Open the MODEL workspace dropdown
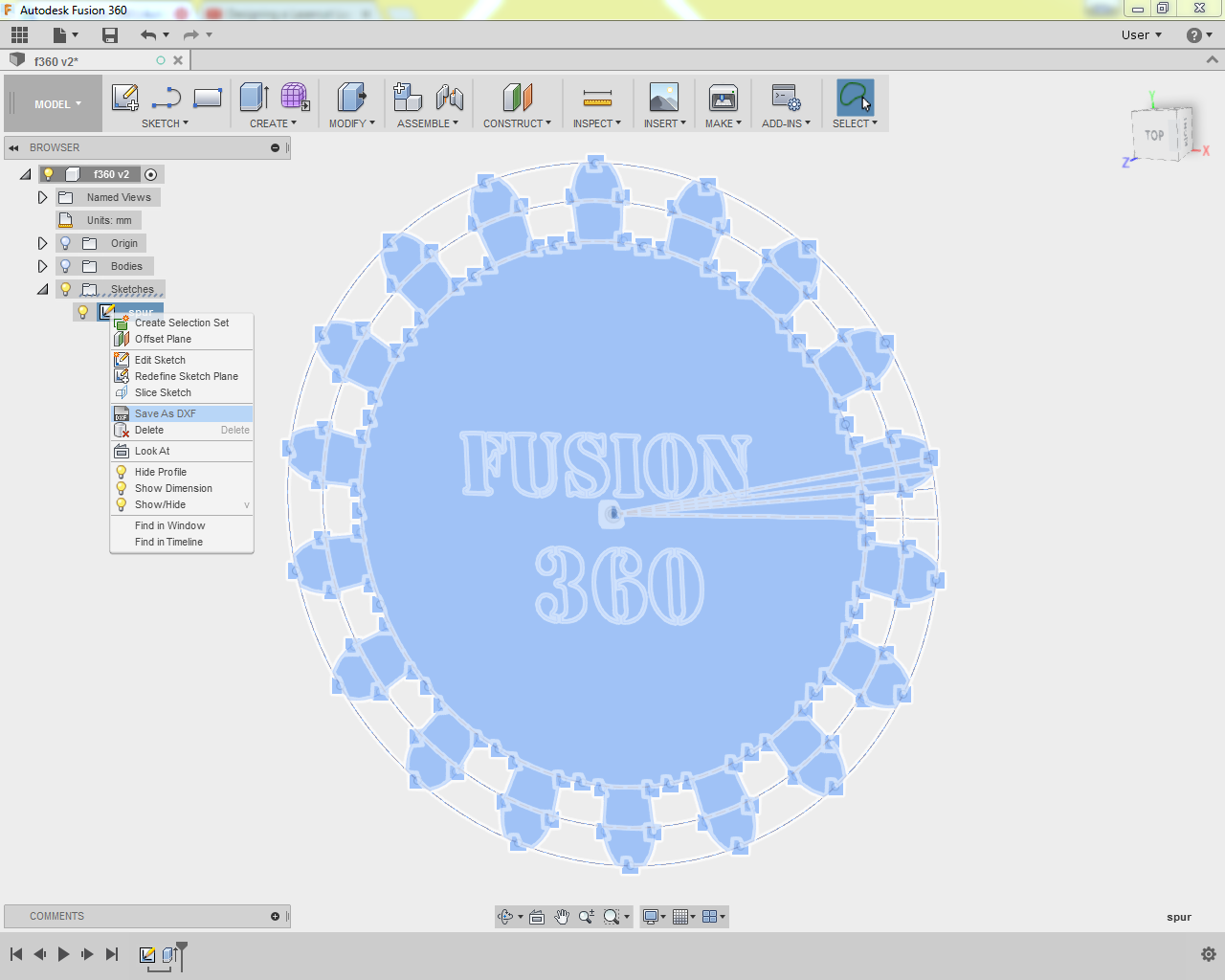 [x=57, y=104]
